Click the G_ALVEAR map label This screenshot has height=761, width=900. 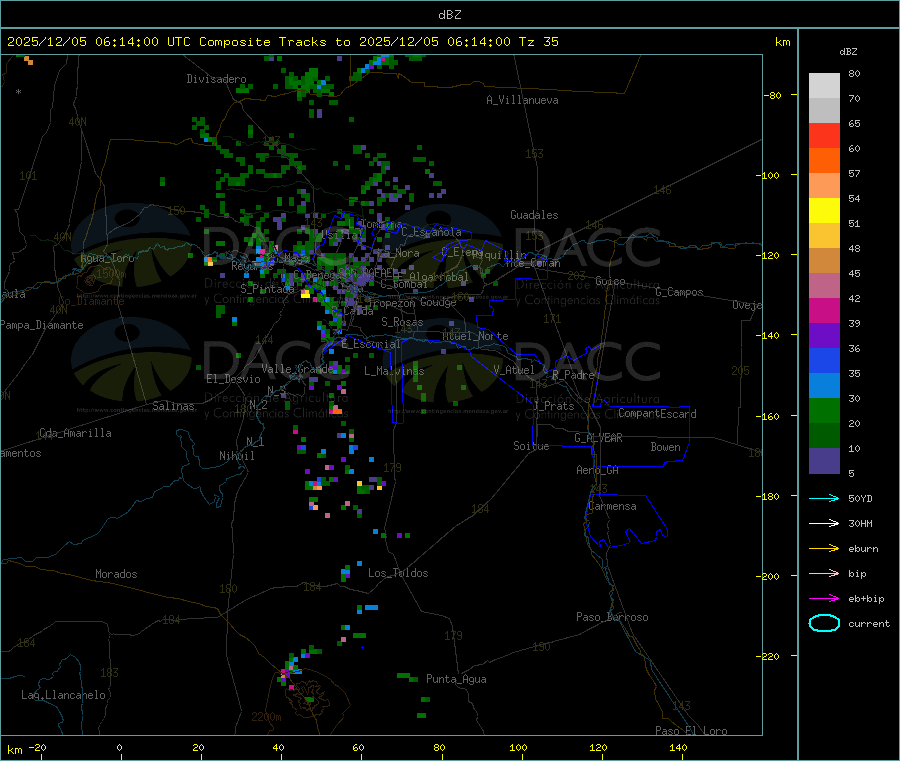598,438
